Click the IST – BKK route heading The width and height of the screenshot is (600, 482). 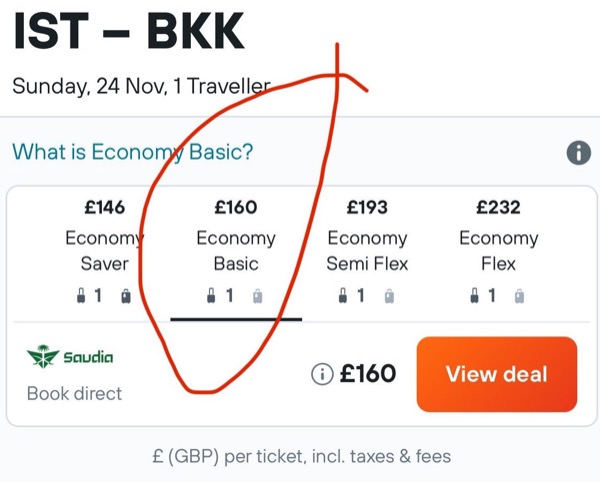[x=129, y=31]
